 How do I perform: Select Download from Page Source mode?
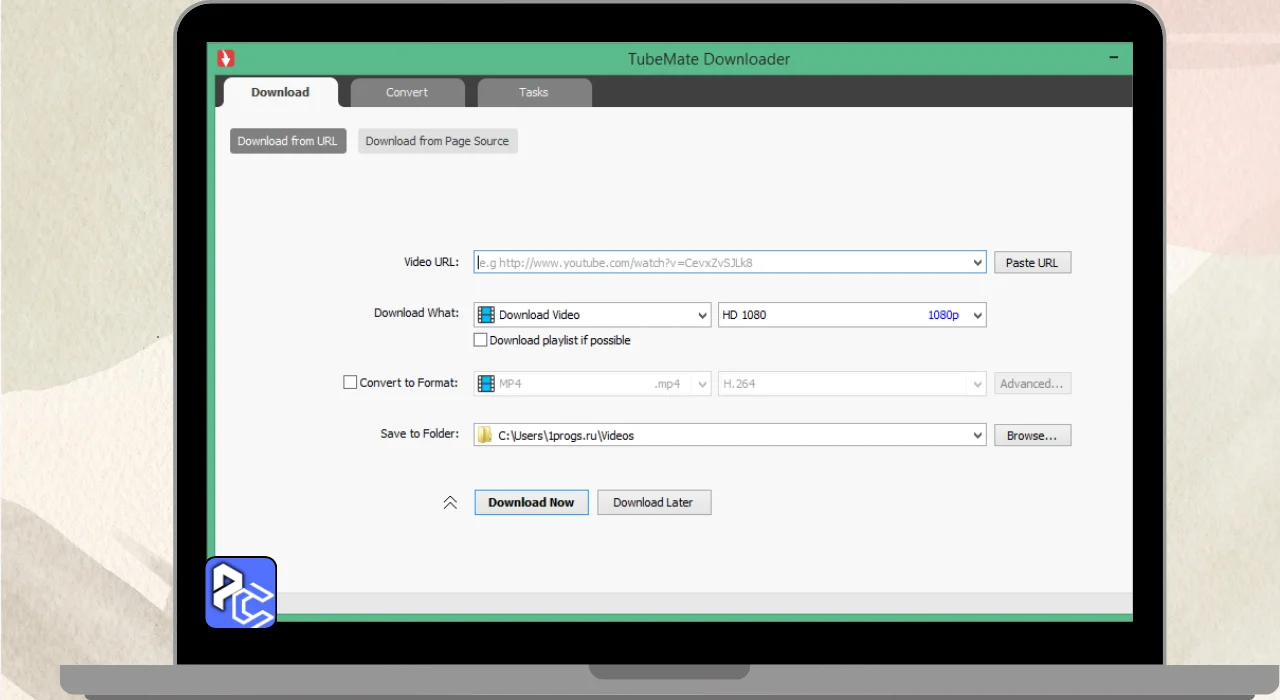pyautogui.click(x=437, y=141)
